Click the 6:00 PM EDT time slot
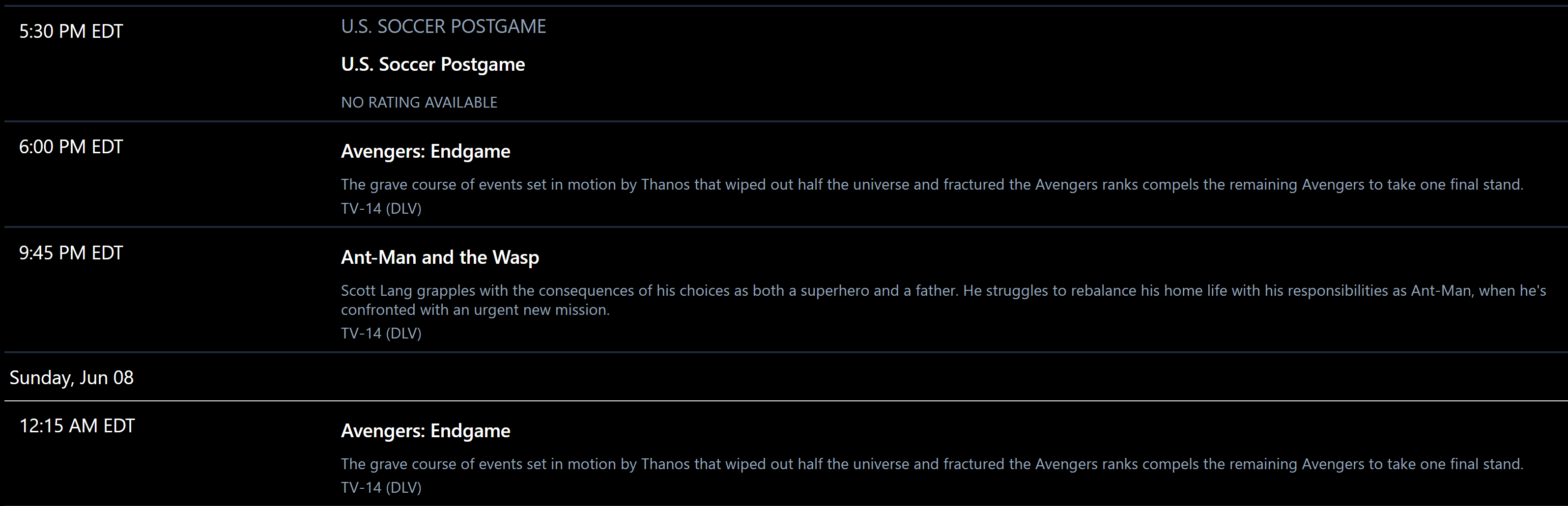Image resolution: width=1568 pixels, height=506 pixels. click(71, 147)
